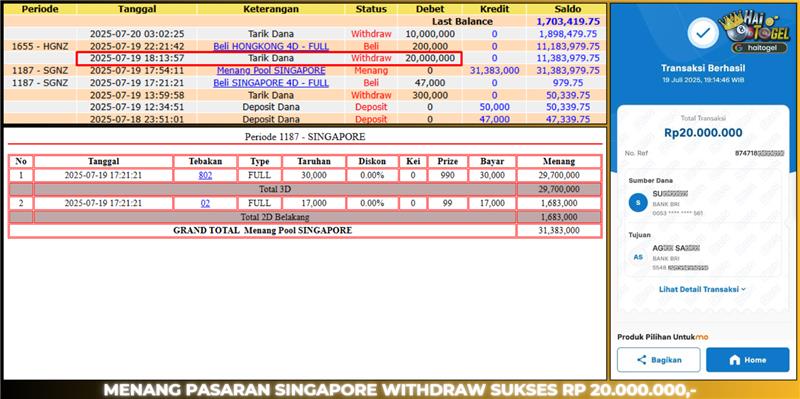
Task: Click the Tujuan label
Action: tap(639, 235)
